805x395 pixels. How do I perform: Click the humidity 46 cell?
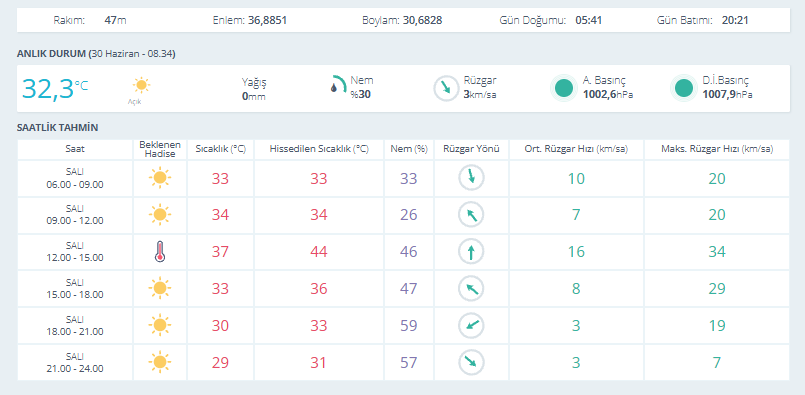click(x=409, y=252)
